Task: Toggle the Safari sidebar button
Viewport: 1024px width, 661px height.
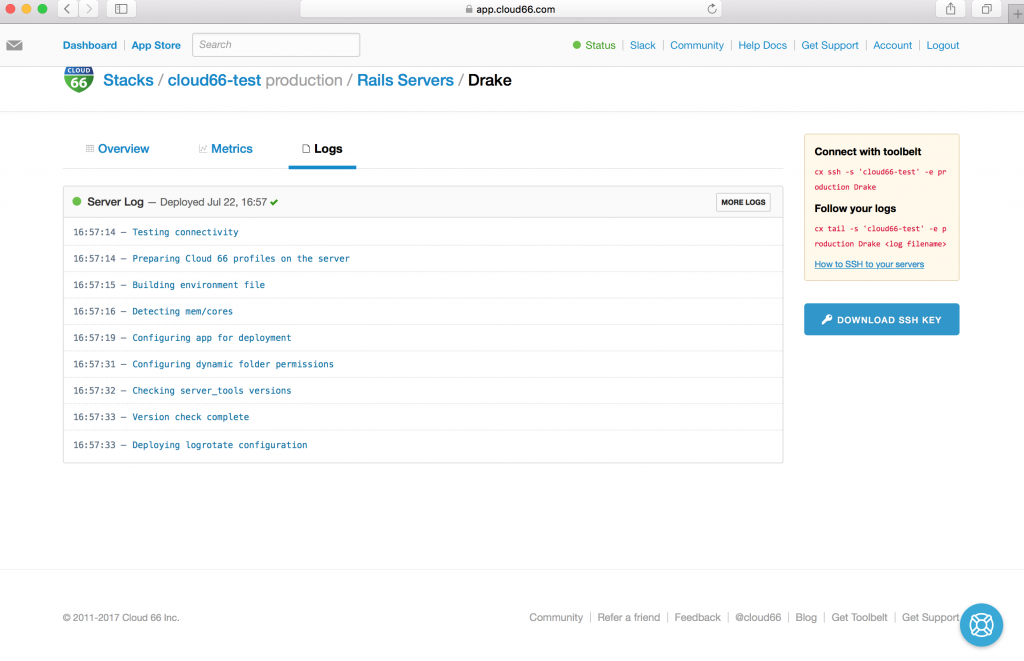Action: [121, 9]
